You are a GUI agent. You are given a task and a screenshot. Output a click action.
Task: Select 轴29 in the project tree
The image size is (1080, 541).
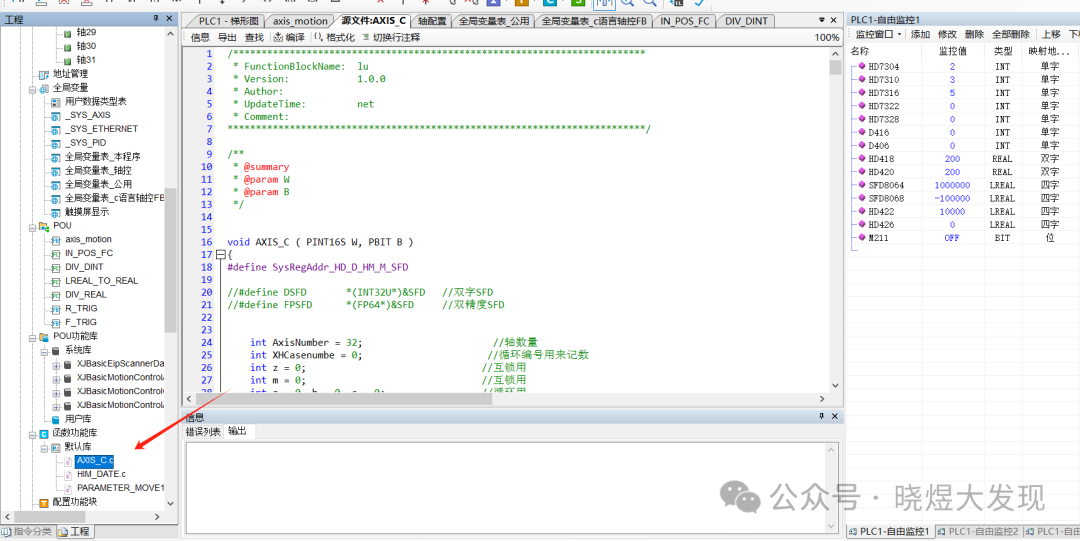tap(87, 32)
